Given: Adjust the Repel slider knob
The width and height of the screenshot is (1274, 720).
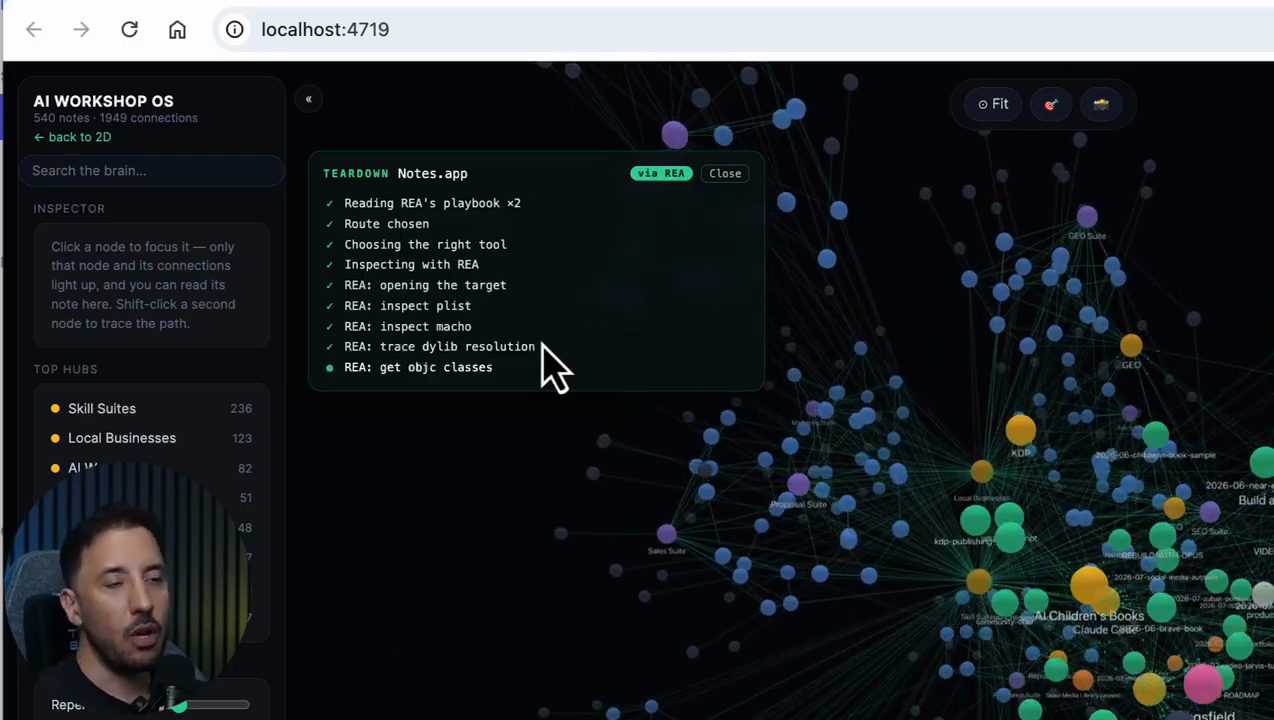Looking at the screenshot, I should (179, 706).
